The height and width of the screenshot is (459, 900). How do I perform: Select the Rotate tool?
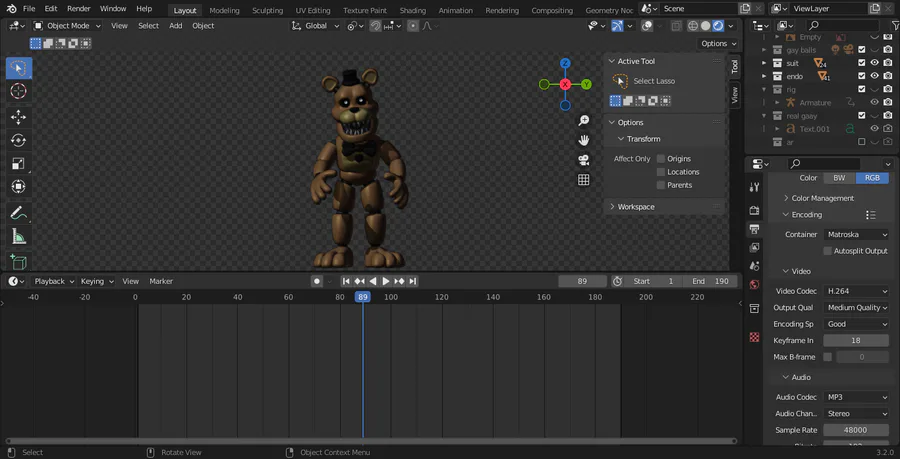coord(18,141)
